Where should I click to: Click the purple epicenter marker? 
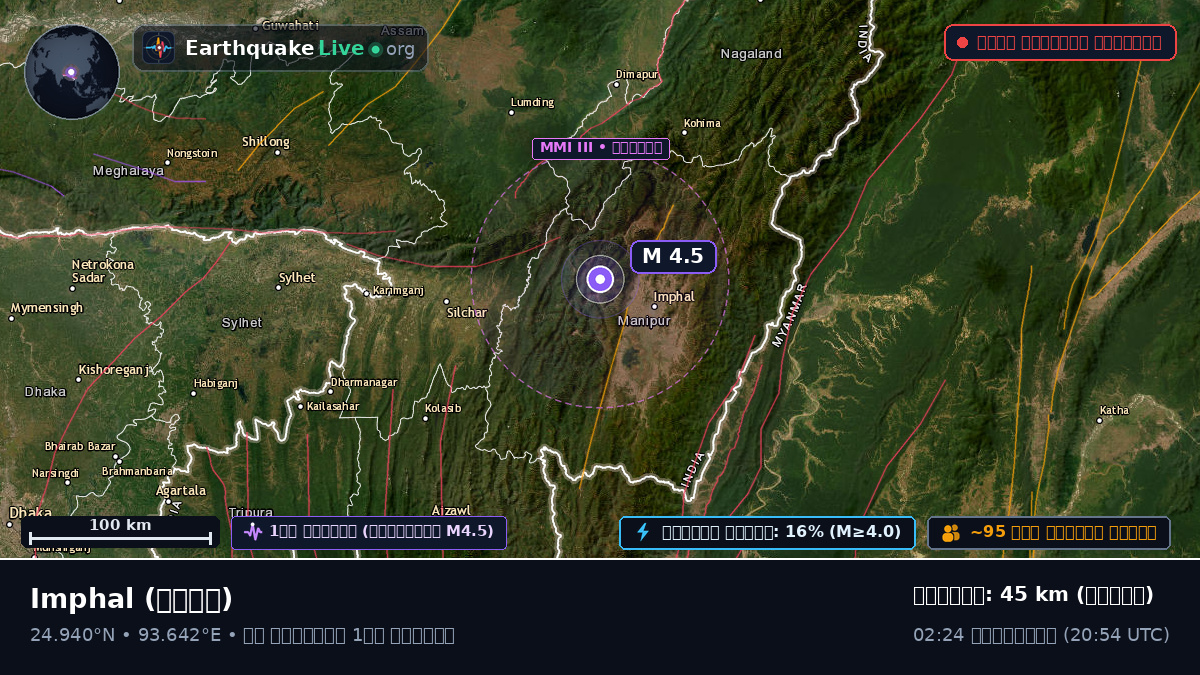600,279
